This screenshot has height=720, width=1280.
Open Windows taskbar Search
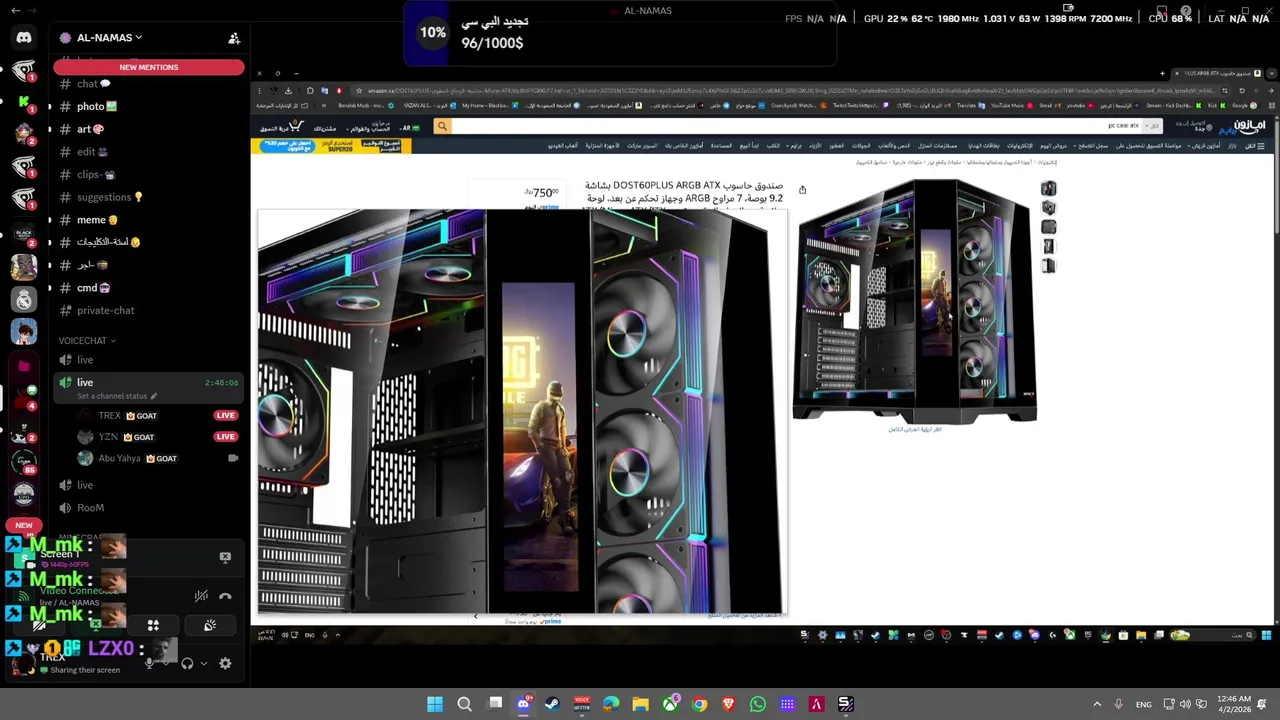pyautogui.click(x=464, y=704)
